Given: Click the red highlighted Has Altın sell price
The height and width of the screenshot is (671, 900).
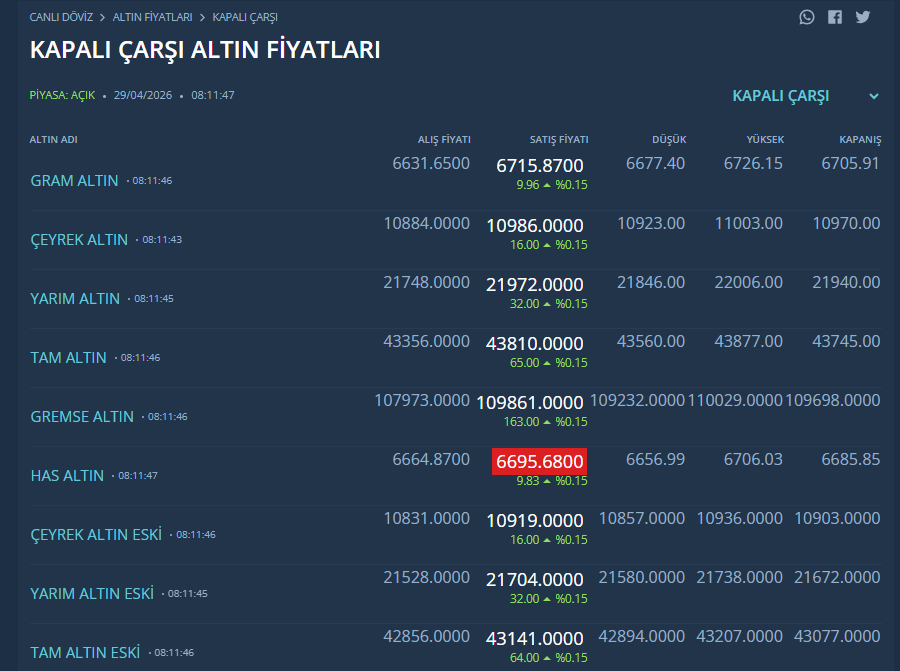Looking at the screenshot, I should click(538, 461).
